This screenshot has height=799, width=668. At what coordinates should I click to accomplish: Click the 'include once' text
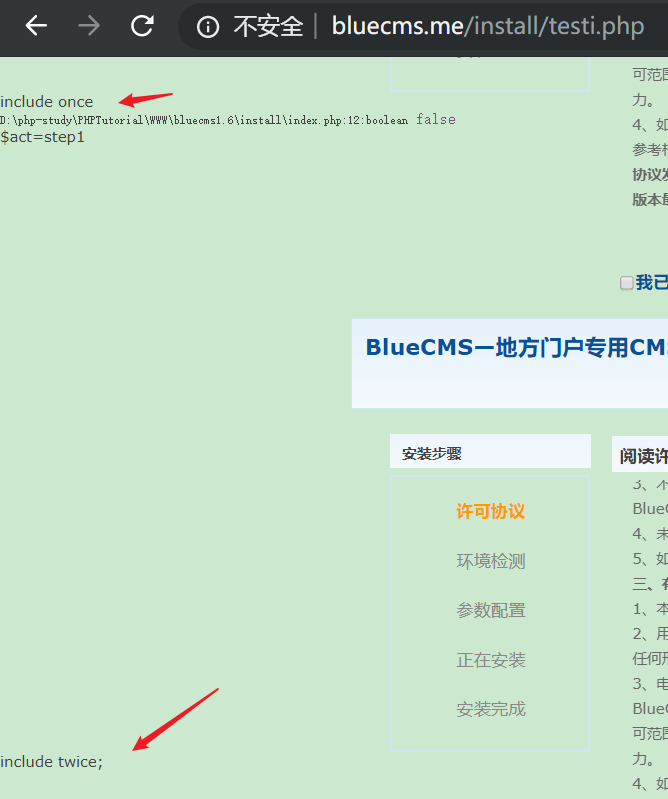pos(46,102)
